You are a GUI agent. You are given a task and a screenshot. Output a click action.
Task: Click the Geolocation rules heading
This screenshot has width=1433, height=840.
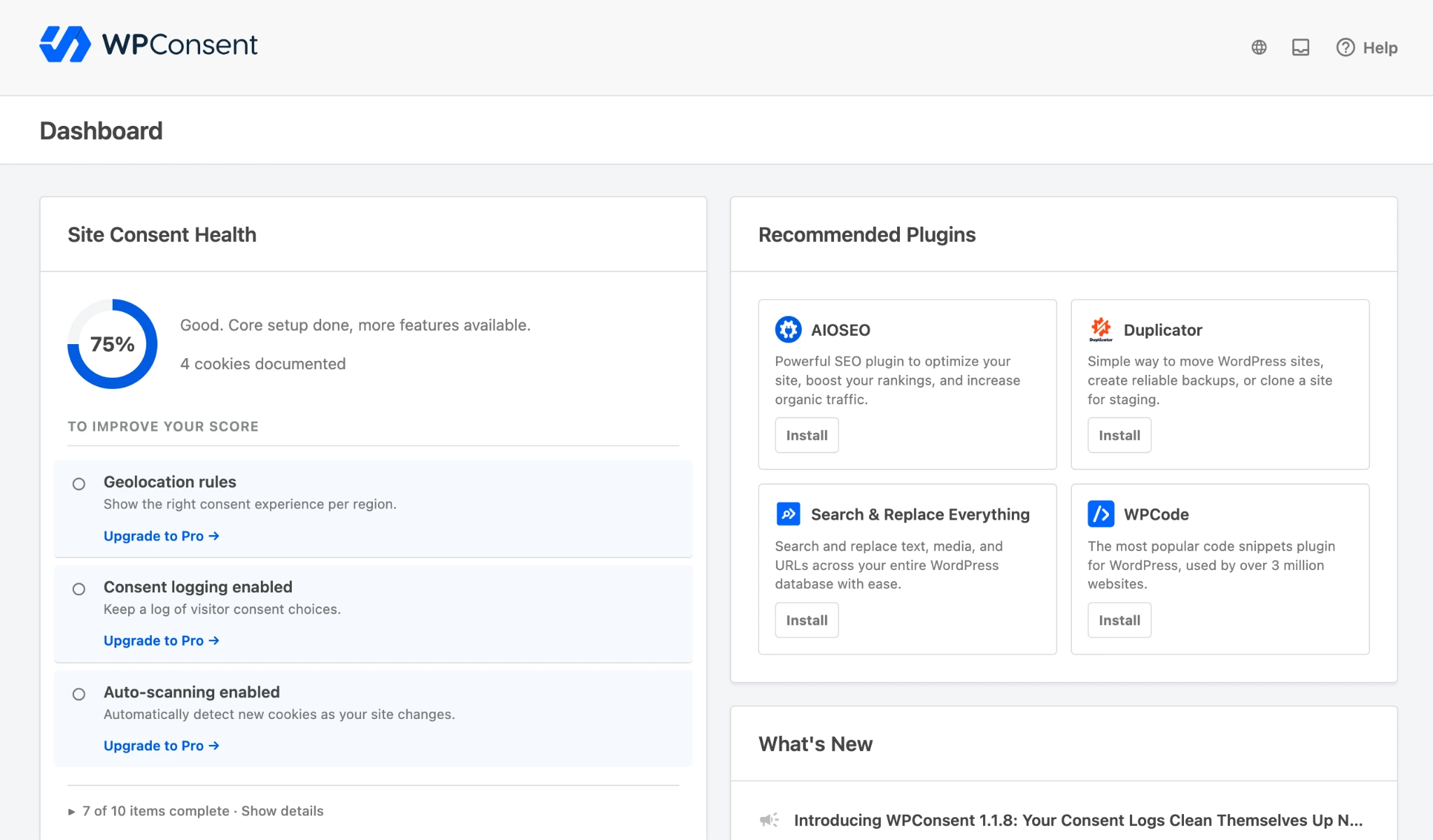coord(170,482)
